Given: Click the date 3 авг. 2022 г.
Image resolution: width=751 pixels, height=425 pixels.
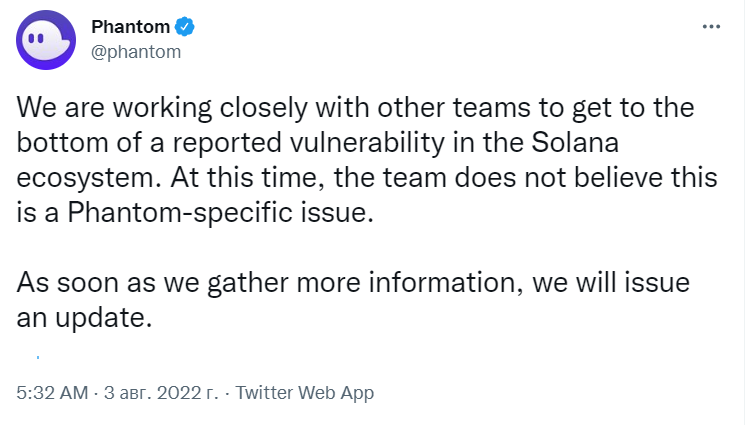Looking at the screenshot, I should [x=161, y=393].
